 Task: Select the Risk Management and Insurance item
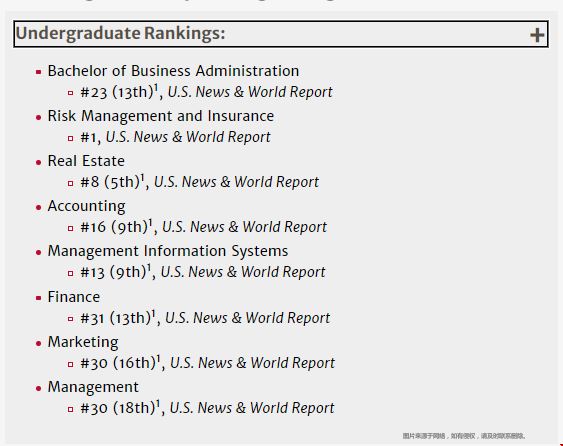(160, 116)
